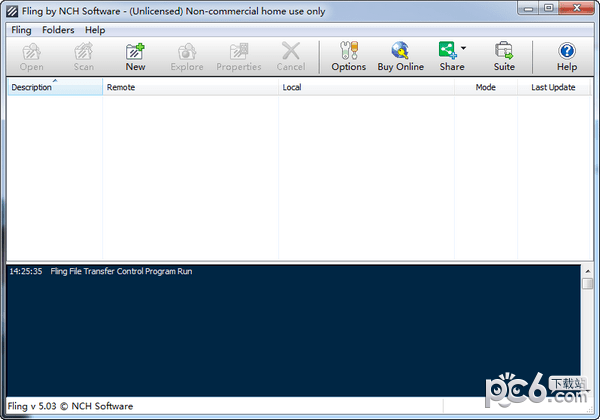
Task: Click the log panel scrollbar thumb
Action: click(x=587, y=283)
